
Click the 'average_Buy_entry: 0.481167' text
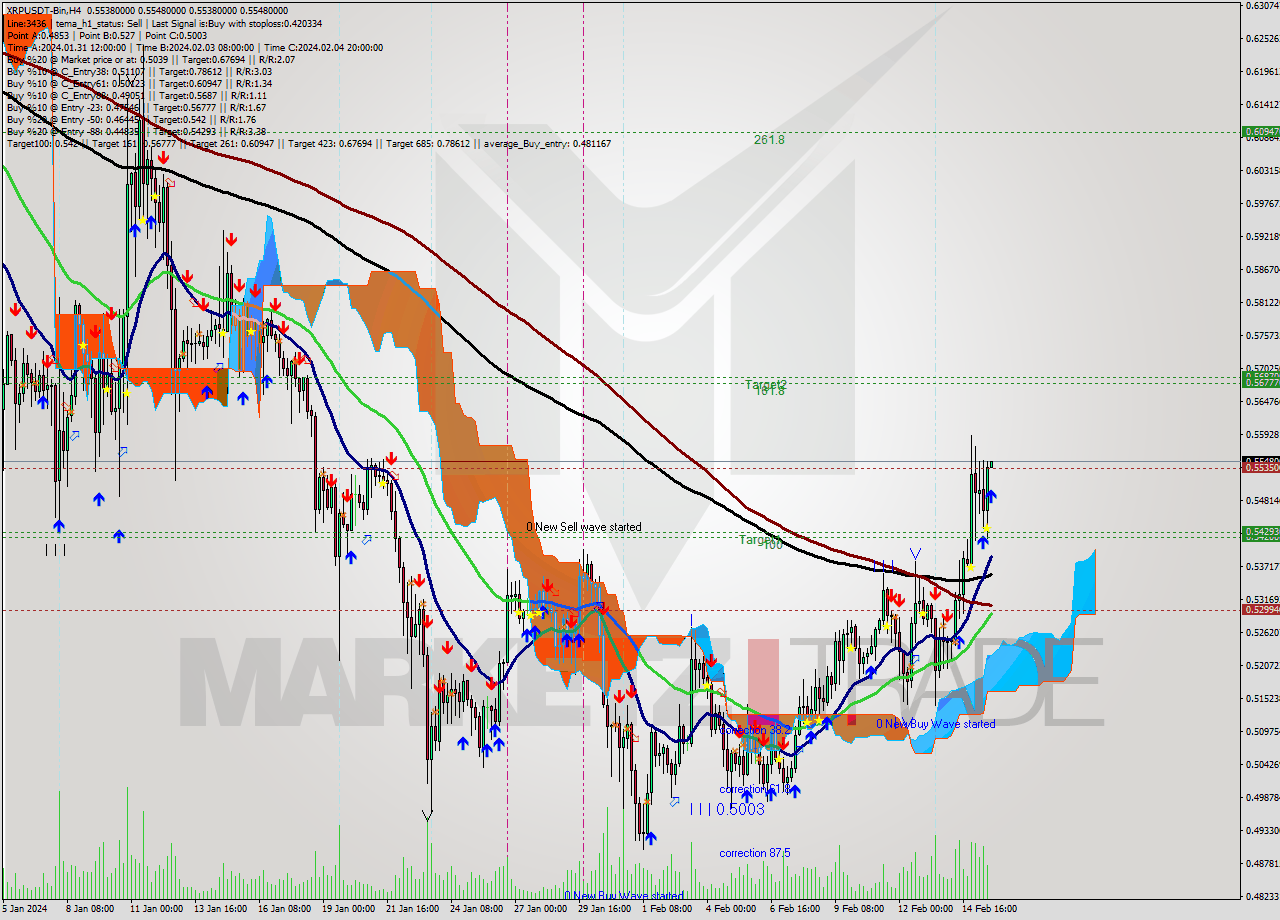(547, 144)
